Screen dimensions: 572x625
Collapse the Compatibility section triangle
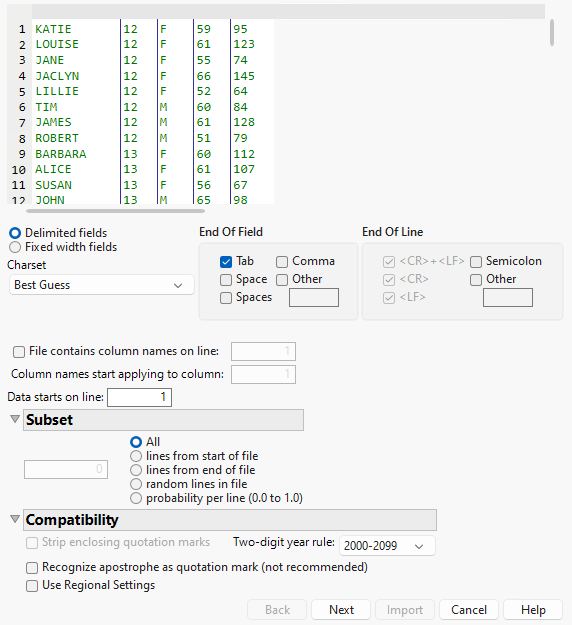coord(15,519)
